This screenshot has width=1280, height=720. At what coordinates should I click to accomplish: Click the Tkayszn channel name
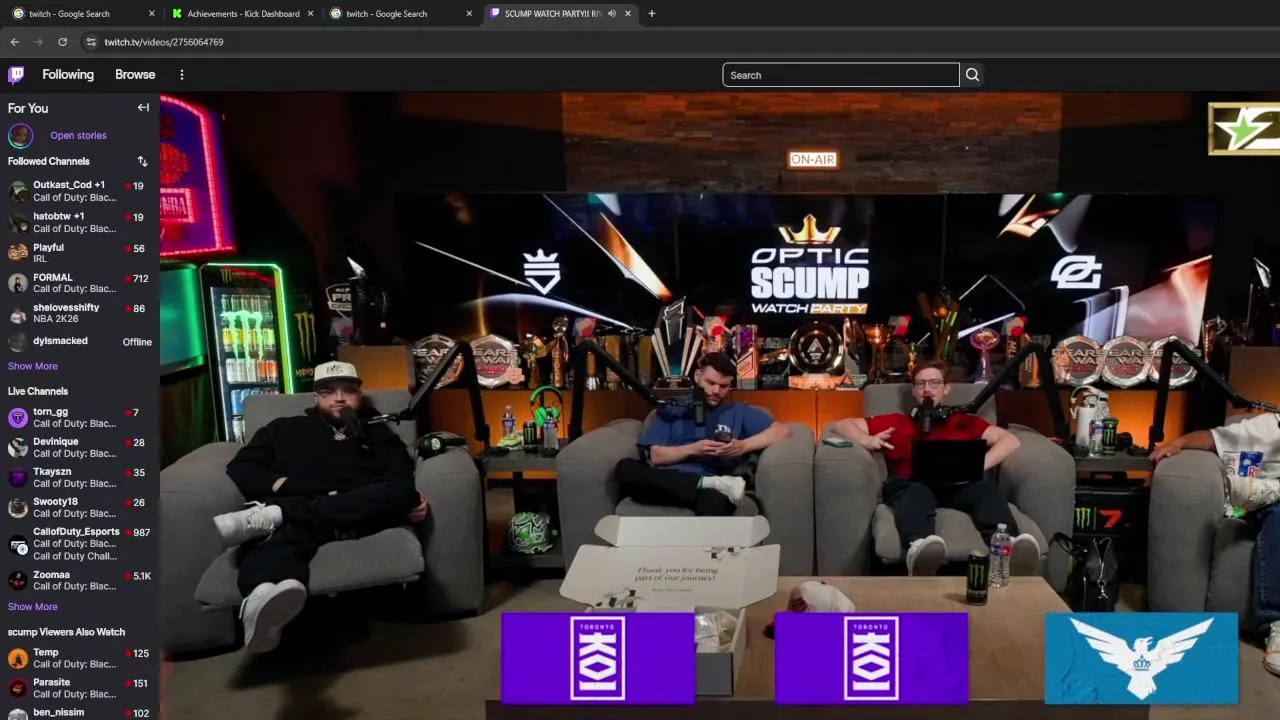(52, 472)
